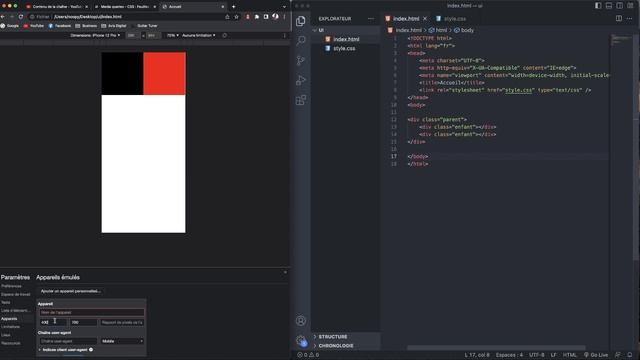Open the browser three-dot menu
This screenshot has width=640, height=360.
pos(284,17)
